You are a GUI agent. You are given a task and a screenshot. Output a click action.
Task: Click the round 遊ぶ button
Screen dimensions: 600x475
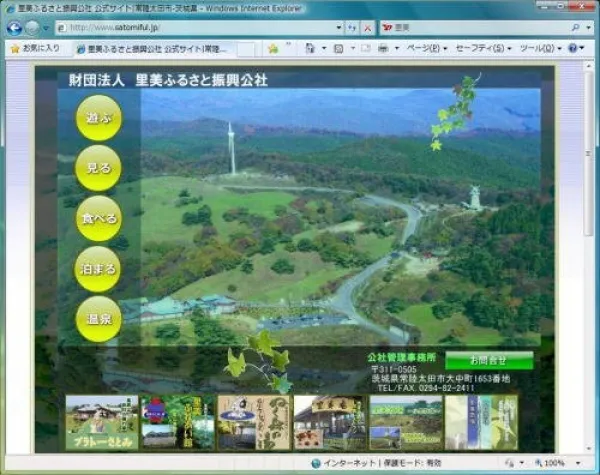point(98,118)
